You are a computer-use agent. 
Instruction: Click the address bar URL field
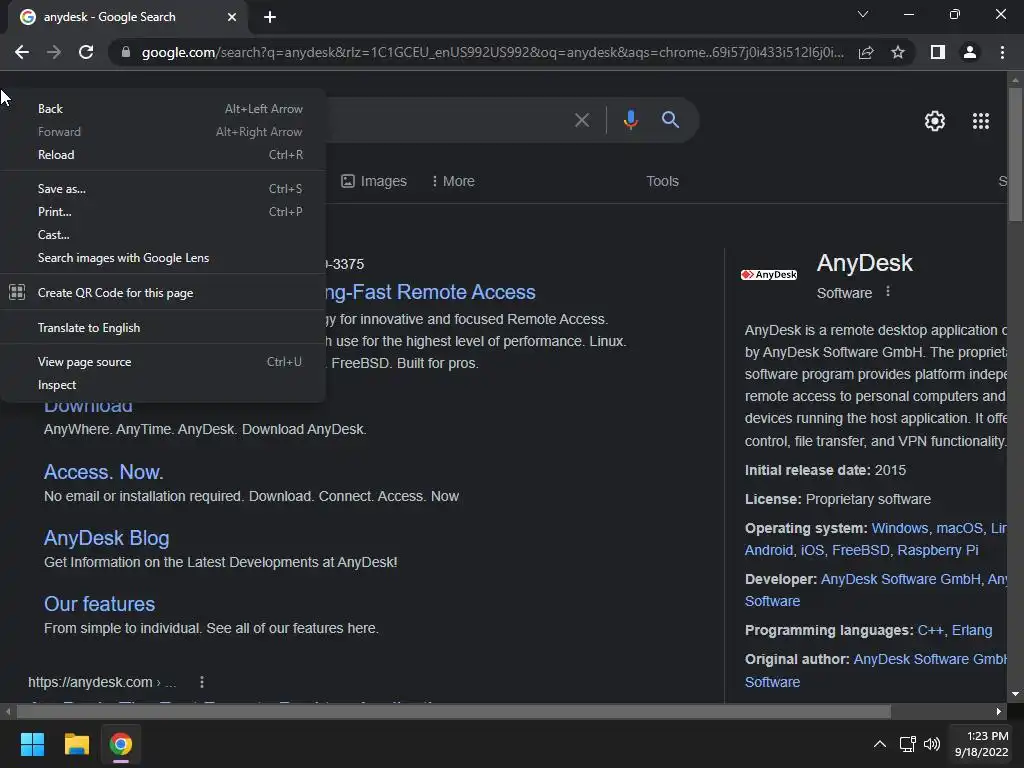492,52
